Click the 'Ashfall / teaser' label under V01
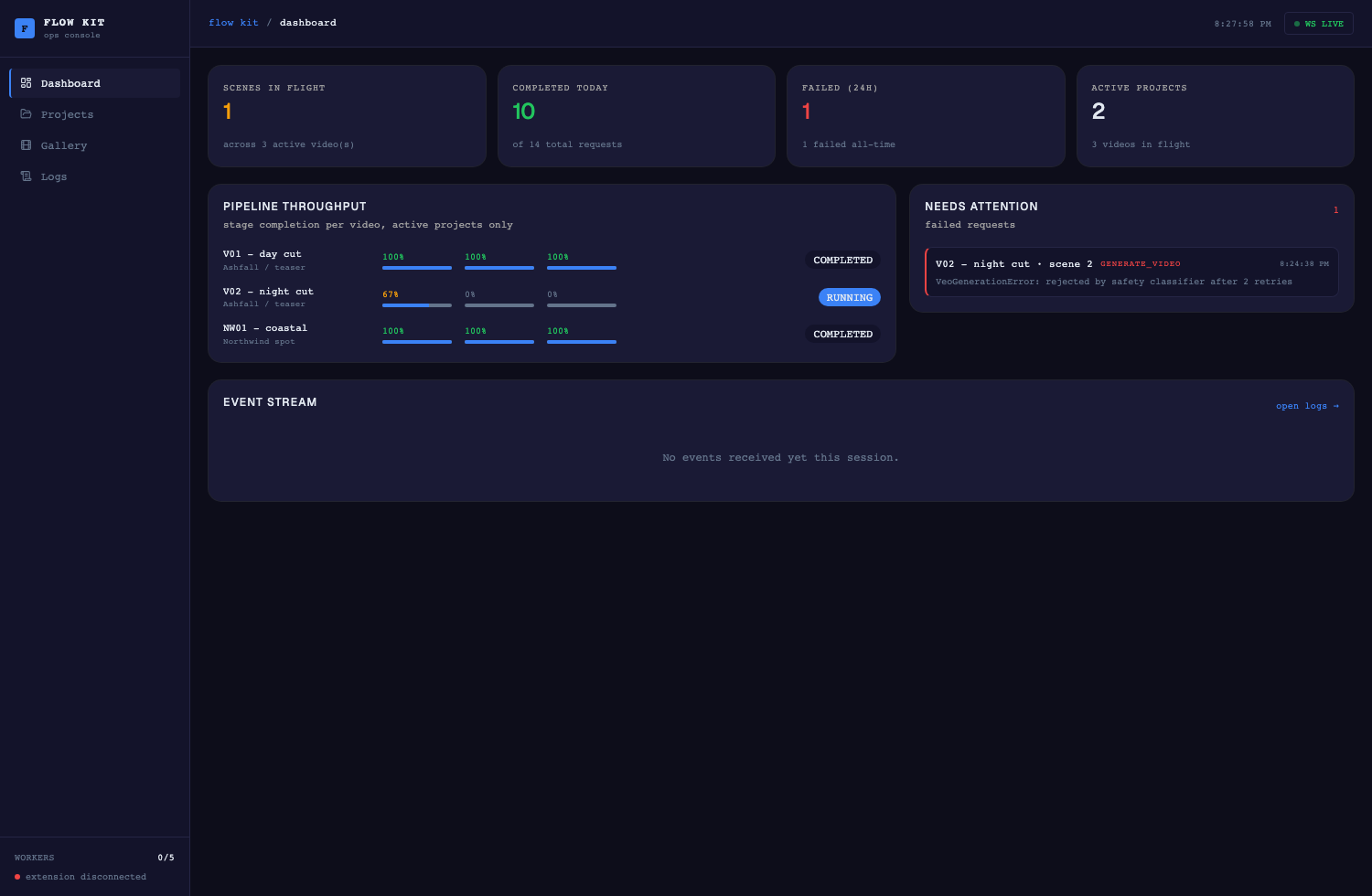Screen dimensions: 1372x896 tap(264, 268)
